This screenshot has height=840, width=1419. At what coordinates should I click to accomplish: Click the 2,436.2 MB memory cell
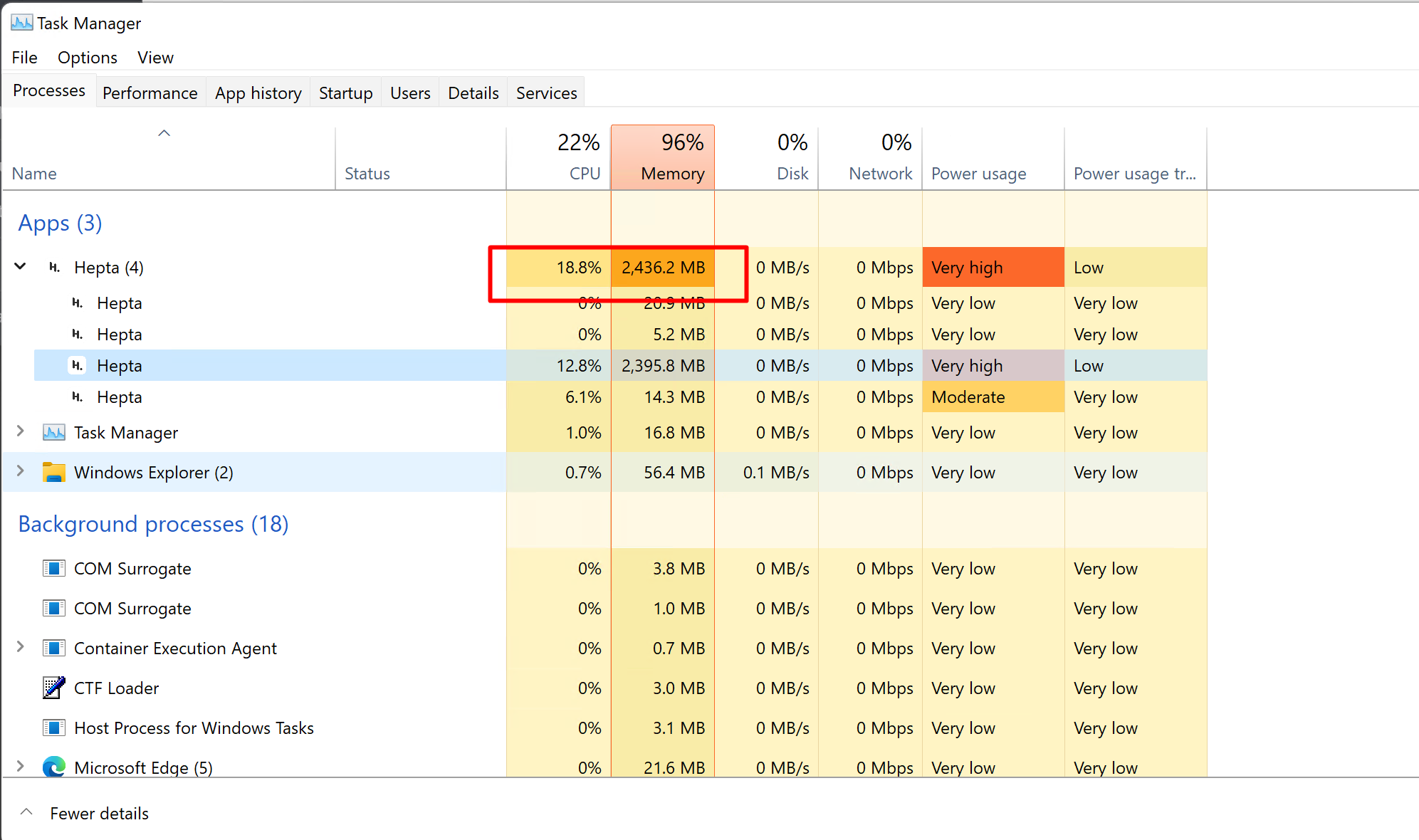[x=663, y=268]
